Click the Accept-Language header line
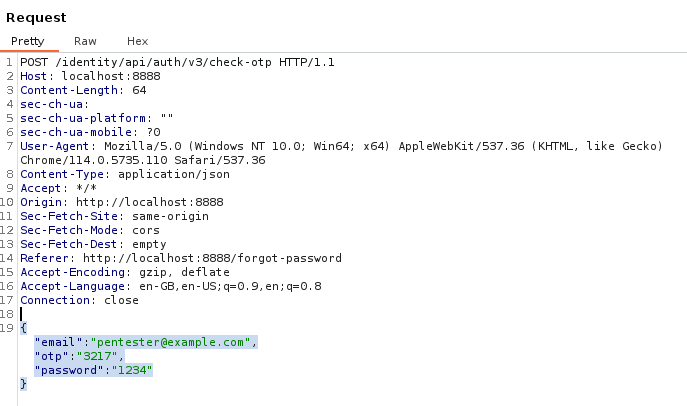 [x=170, y=286]
